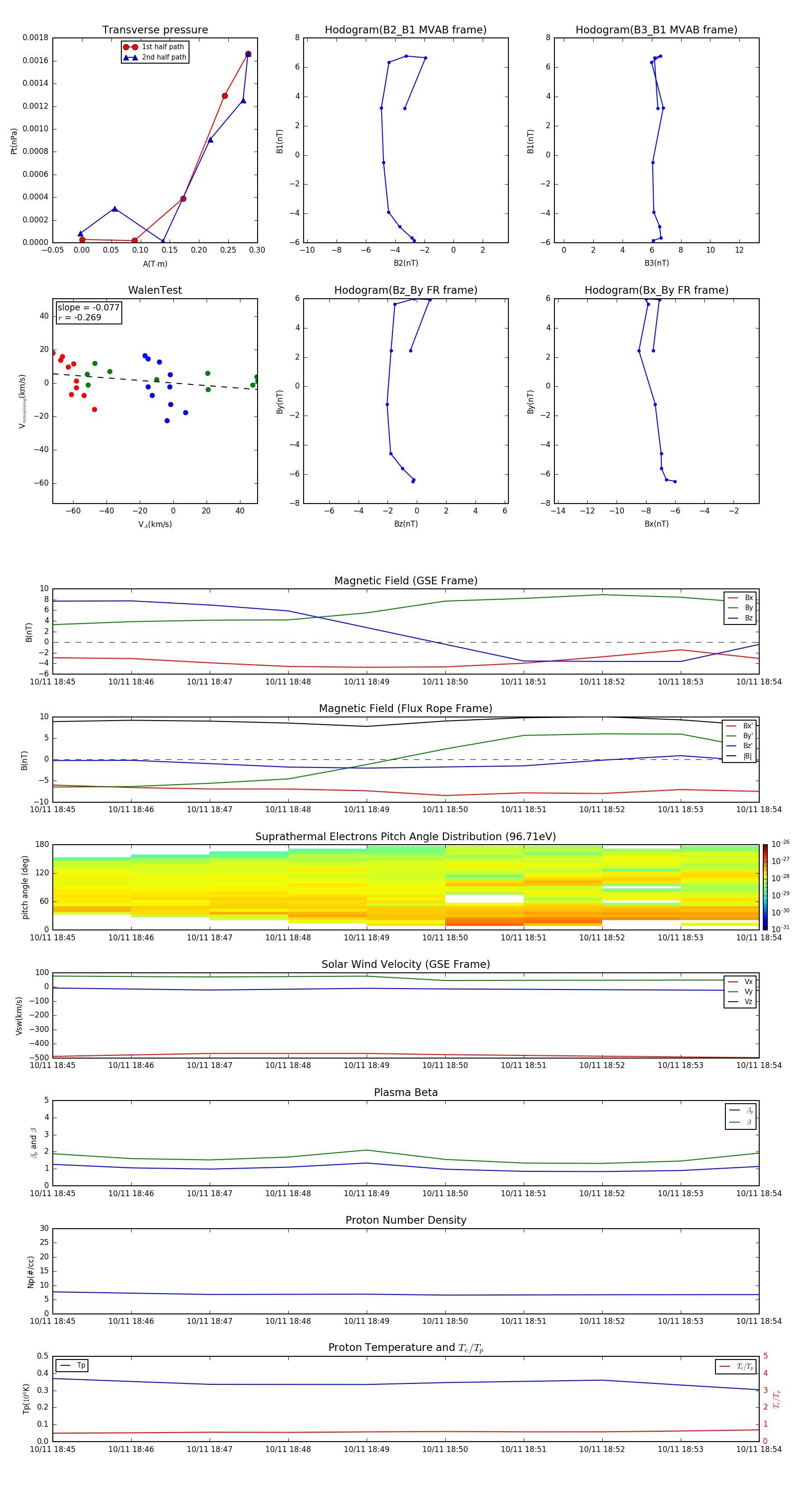The height and width of the screenshot is (1489, 812).
Task: Click the β legend entry in Plasma Beta
Action: pos(741,1122)
